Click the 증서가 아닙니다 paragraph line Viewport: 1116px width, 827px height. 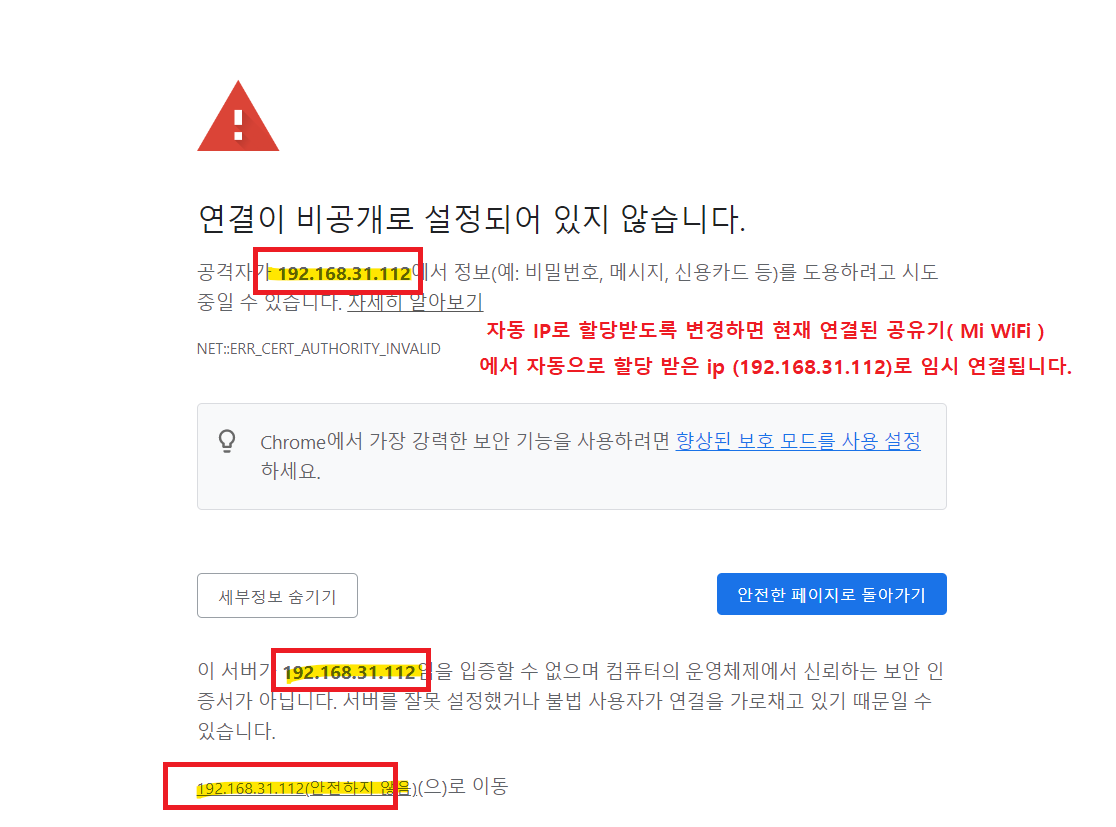(564, 701)
